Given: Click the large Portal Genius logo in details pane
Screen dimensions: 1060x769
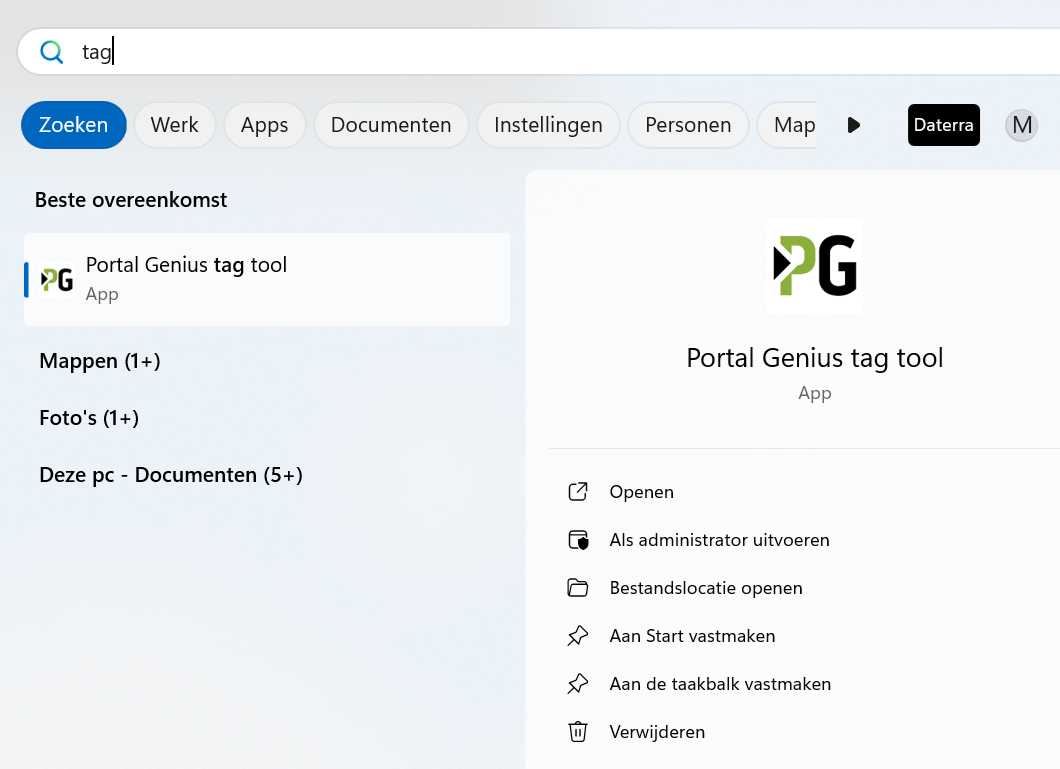Looking at the screenshot, I should (x=815, y=266).
